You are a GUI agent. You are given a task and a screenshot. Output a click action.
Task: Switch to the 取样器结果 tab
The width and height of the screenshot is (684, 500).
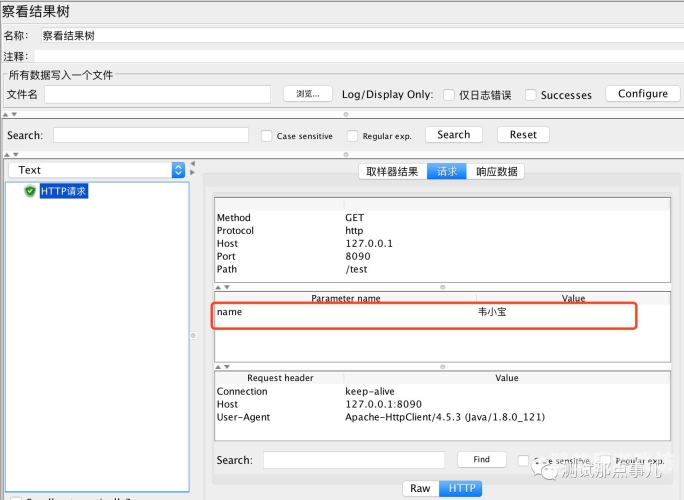[x=393, y=171]
